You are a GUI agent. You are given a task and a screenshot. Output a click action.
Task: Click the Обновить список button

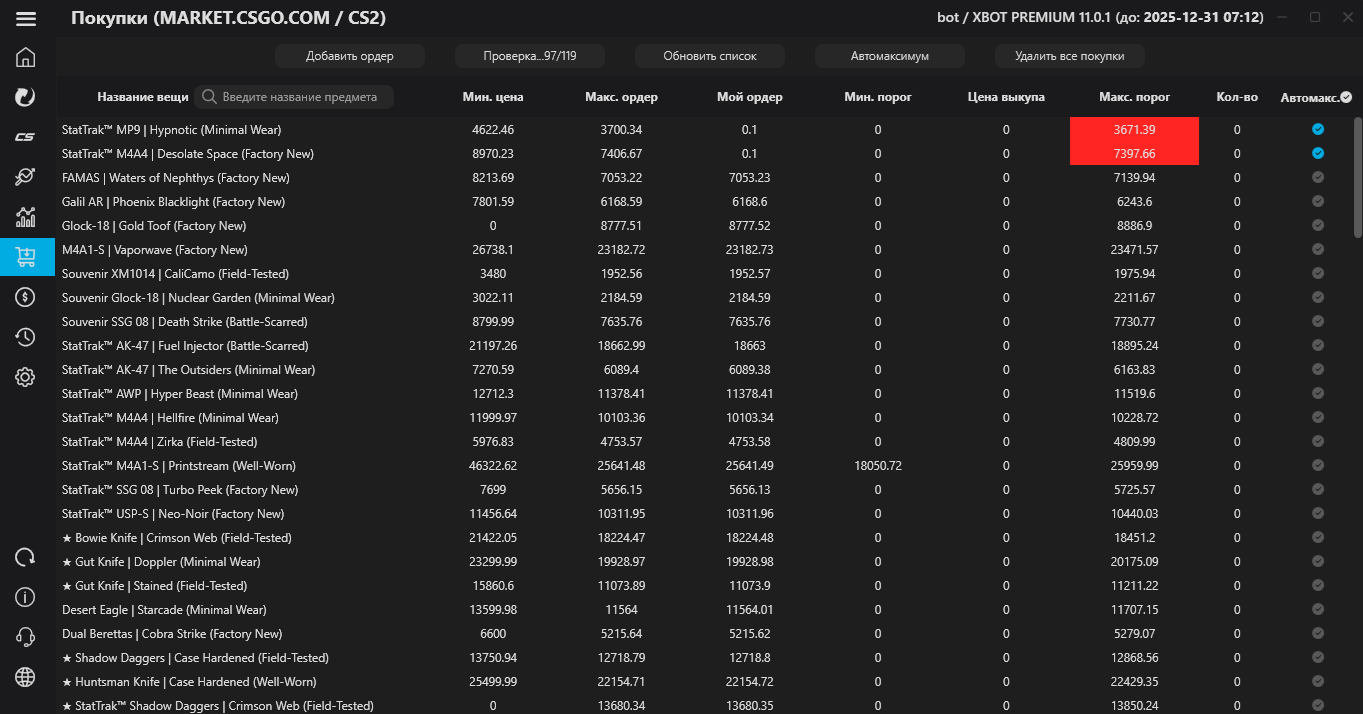(710, 56)
